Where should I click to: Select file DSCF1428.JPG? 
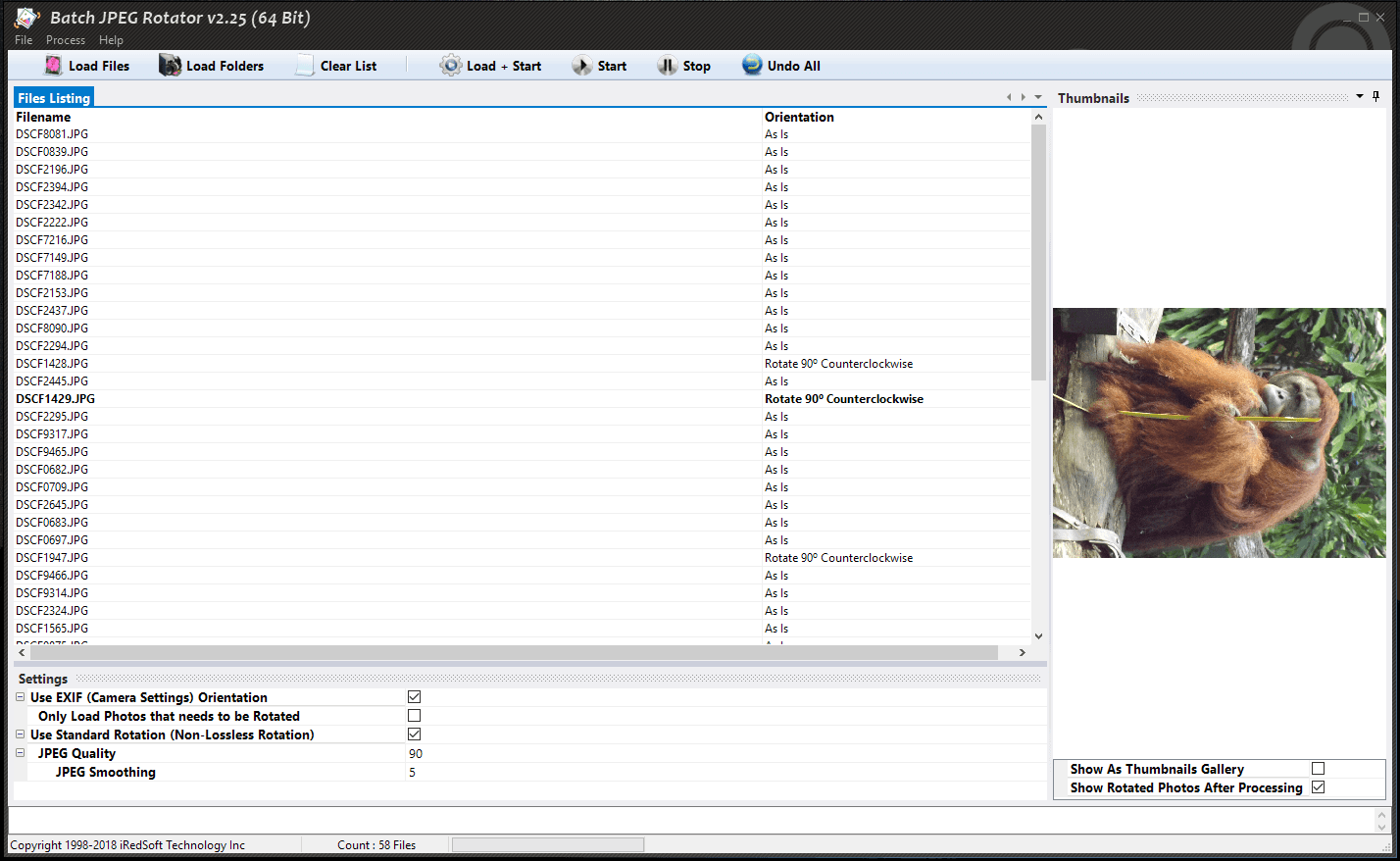click(x=52, y=364)
